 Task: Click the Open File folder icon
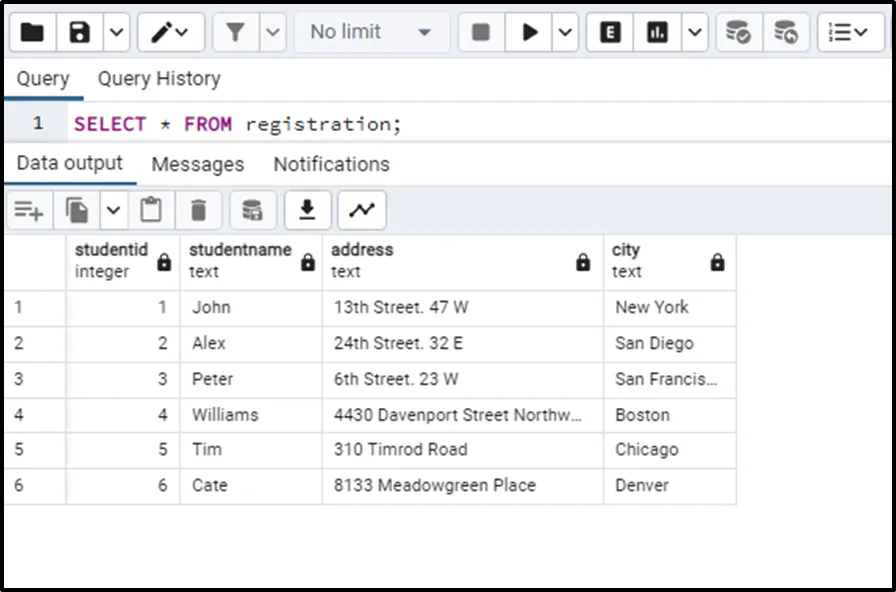[32, 32]
